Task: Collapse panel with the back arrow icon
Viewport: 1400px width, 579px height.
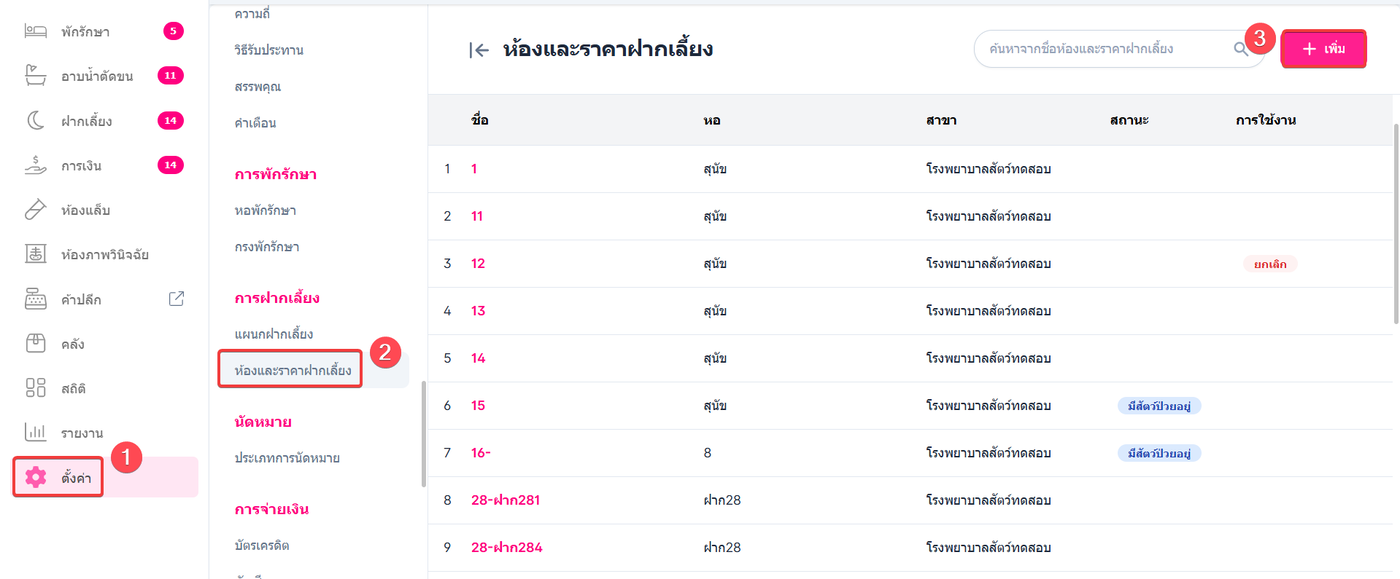Action: pyautogui.click(x=479, y=50)
